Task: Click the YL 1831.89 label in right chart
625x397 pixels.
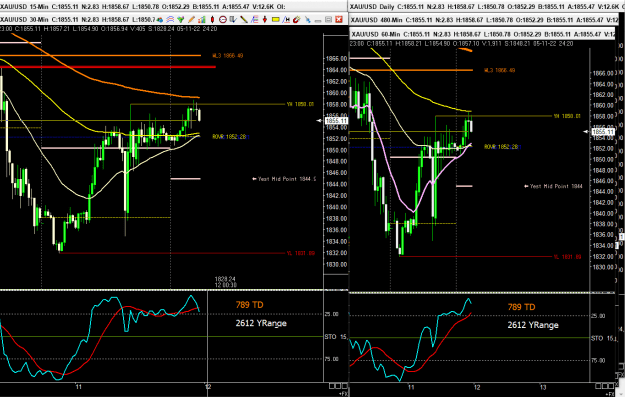Action: point(568,257)
